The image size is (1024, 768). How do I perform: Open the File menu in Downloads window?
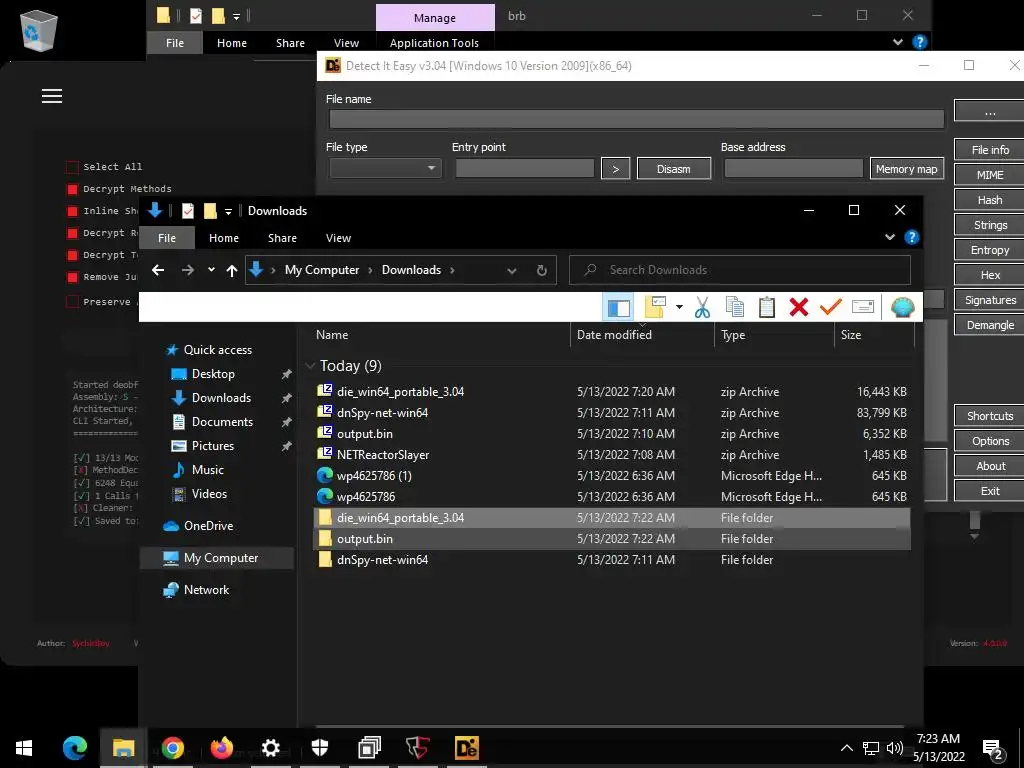[167, 238]
